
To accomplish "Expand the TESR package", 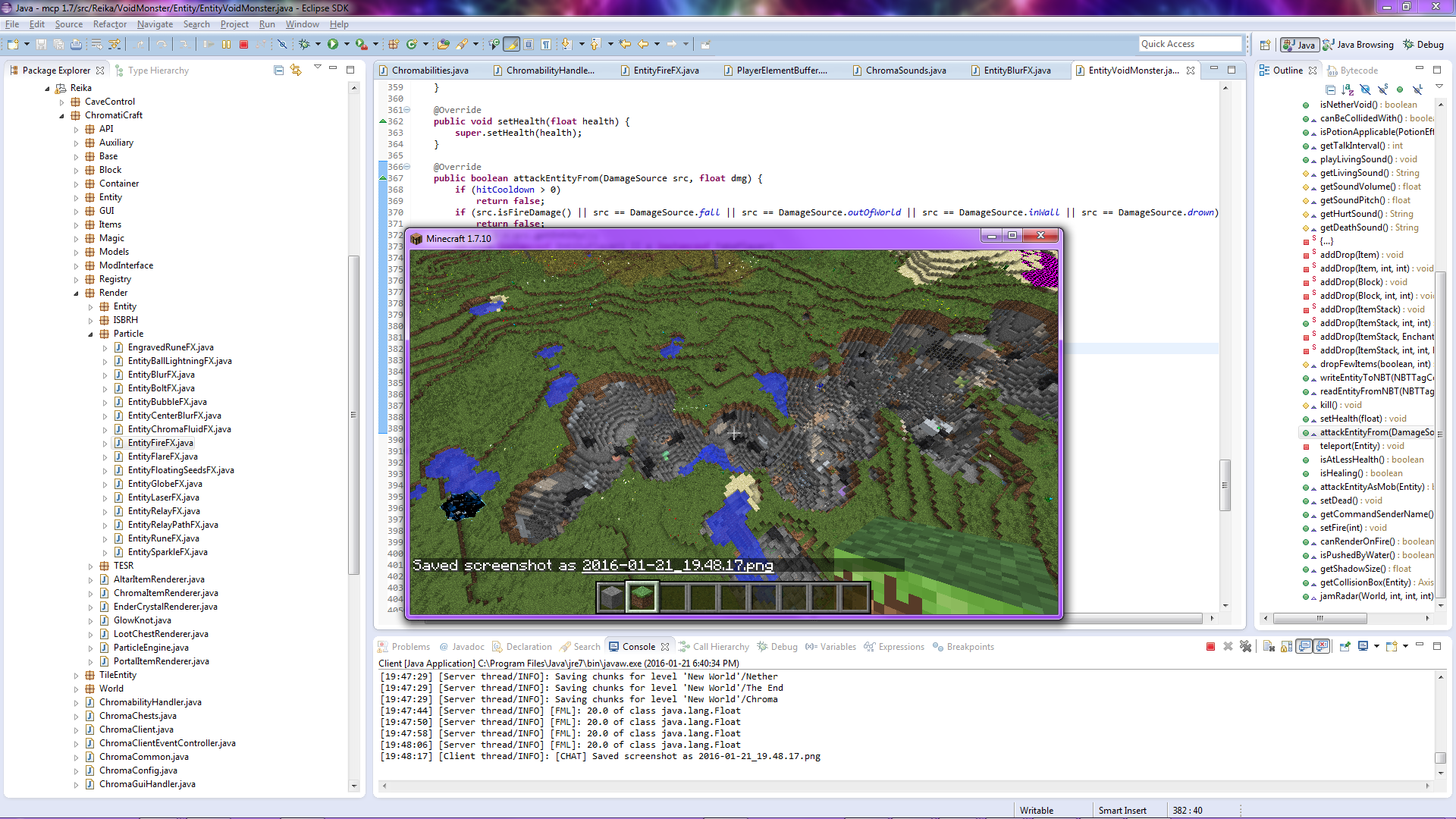I will coord(90,566).
